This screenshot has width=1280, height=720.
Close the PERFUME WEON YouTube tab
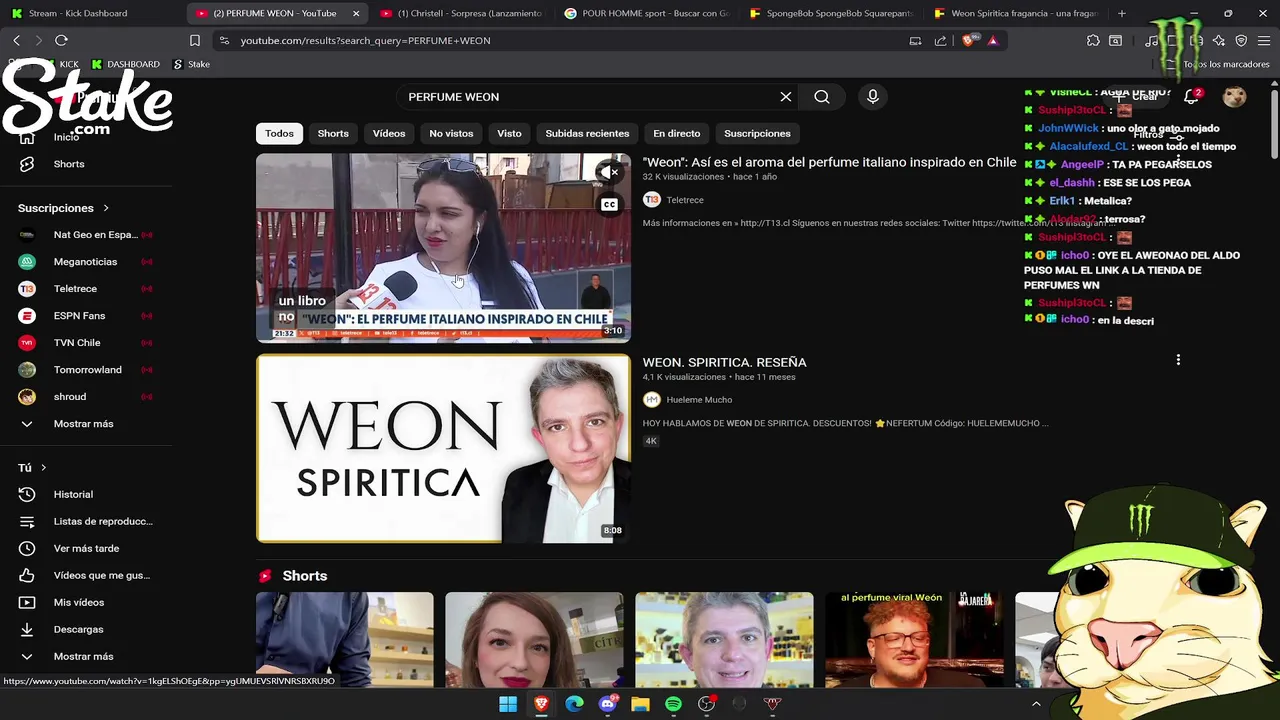click(x=356, y=13)
